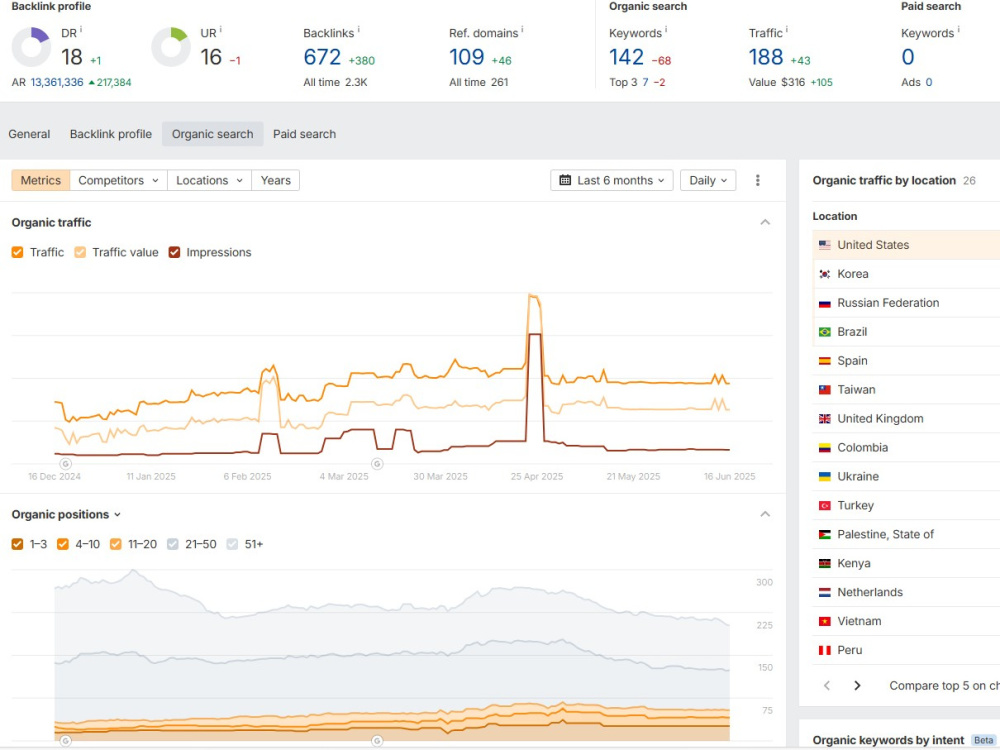Collapse the Organic positions section
Screen dimensions: 1000x750
click(x=765, y=515)
